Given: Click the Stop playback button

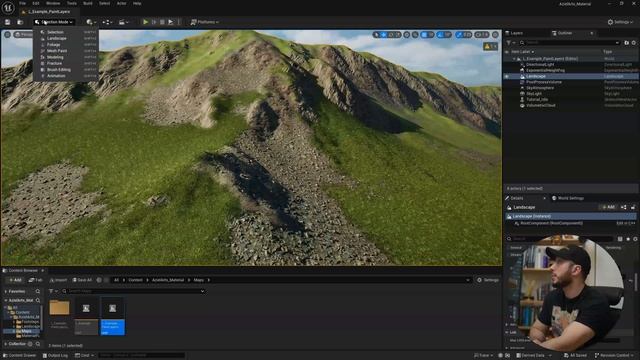Looking at the screenshot, I should click(x=162, y=22).
